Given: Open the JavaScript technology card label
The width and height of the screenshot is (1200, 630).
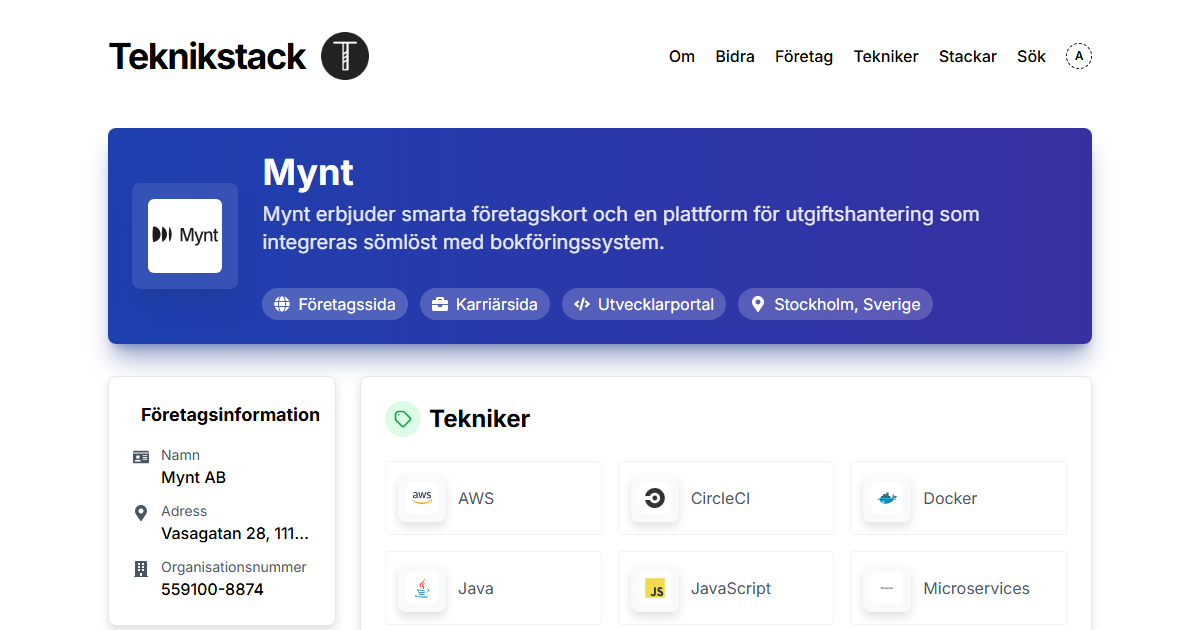Looking at the screenshot, I should [731, 588].
